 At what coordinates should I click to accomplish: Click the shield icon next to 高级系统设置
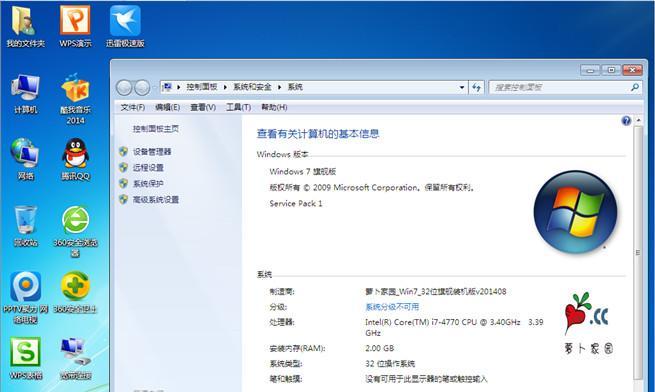tap(123, 199)
